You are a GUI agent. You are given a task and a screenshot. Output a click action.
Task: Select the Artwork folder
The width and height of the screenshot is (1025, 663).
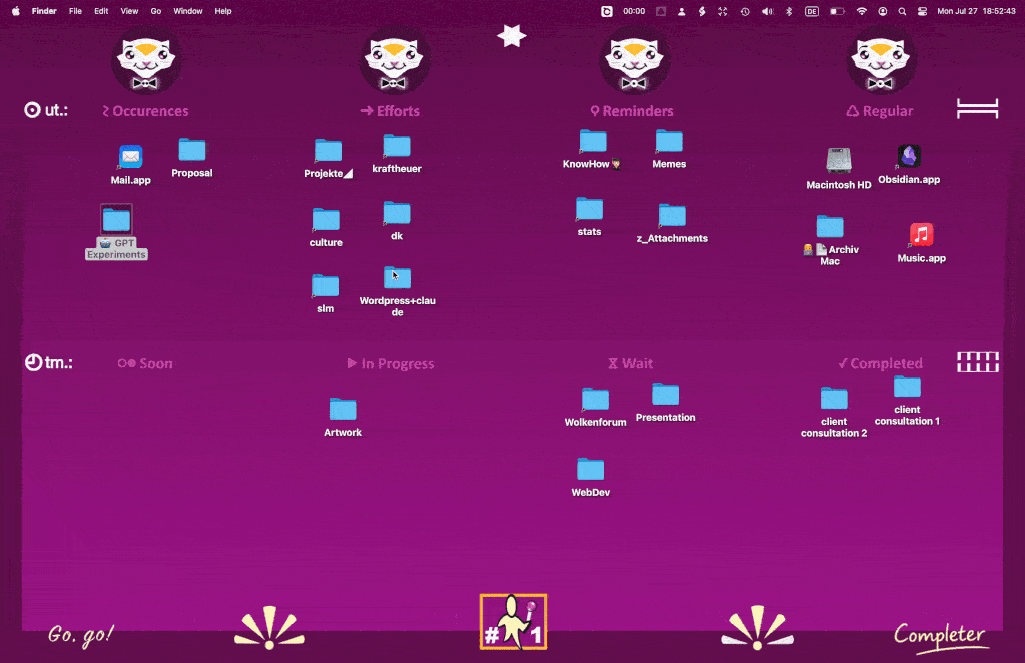point(343,410)
